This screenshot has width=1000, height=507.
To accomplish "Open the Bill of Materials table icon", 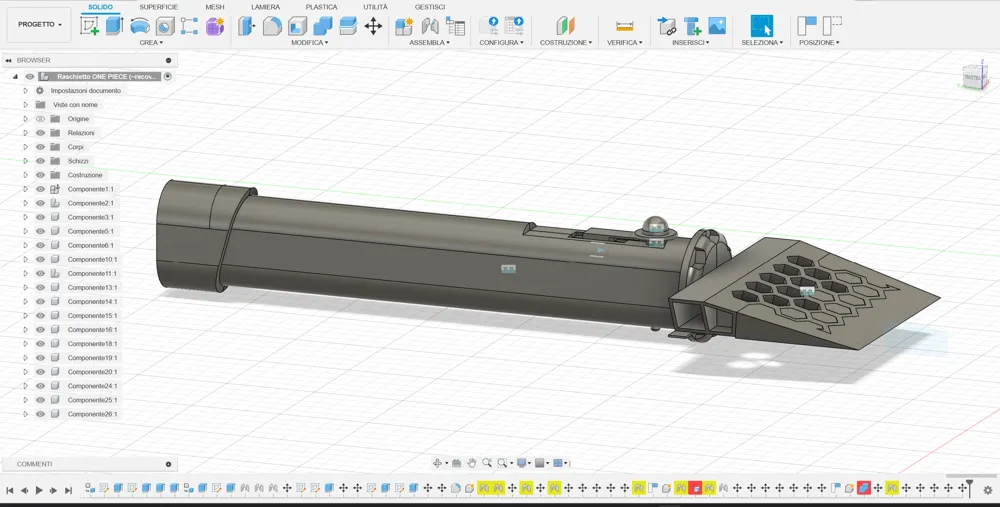I will [x=455, y=26].
